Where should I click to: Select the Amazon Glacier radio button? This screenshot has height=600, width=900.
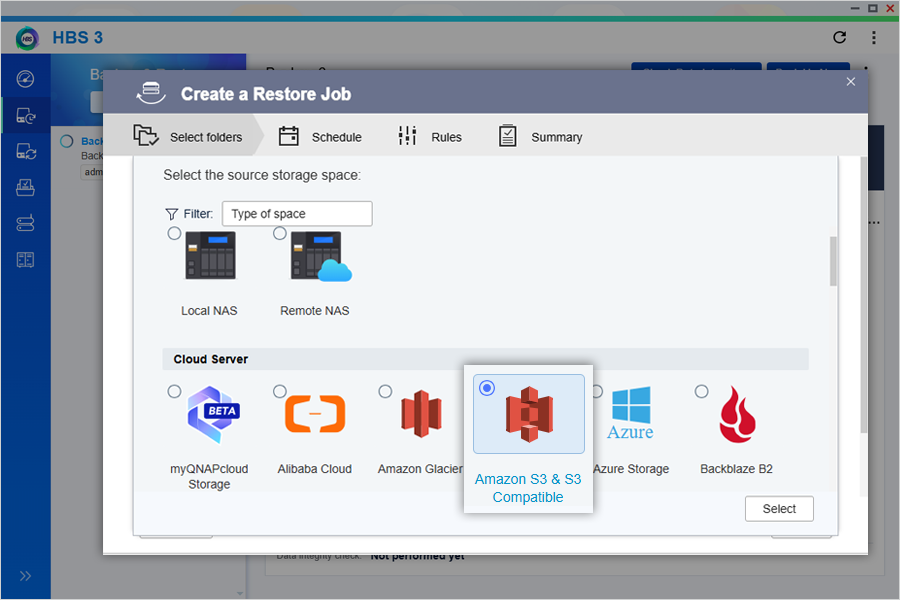[x=385, y=392]
